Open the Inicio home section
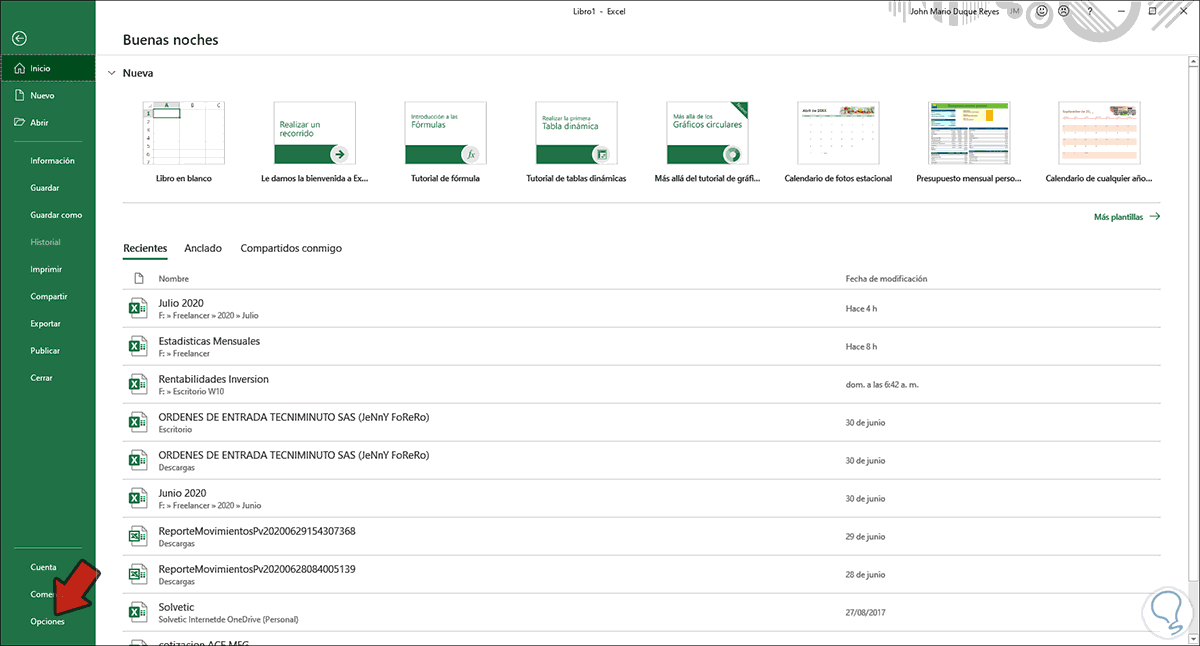Image resolution: width=1200 pixels, height=646 pixels. click(48, 68)
